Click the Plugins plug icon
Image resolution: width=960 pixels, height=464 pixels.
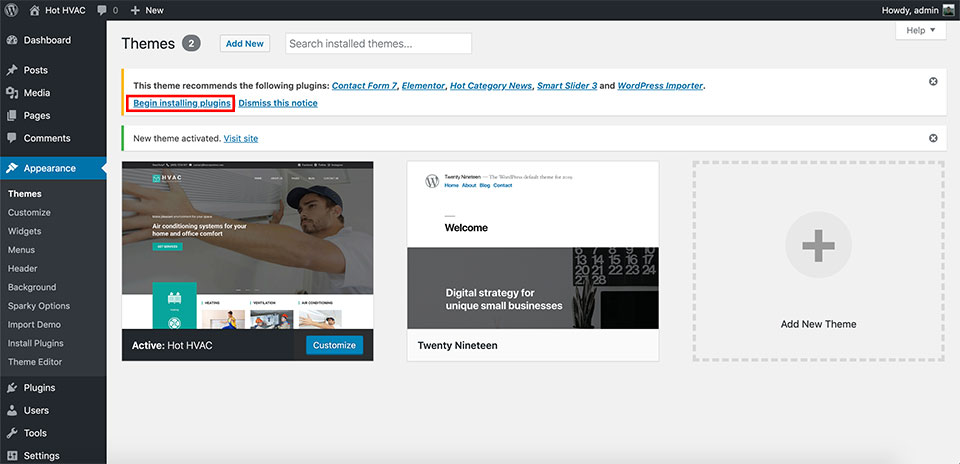(12, 387)
